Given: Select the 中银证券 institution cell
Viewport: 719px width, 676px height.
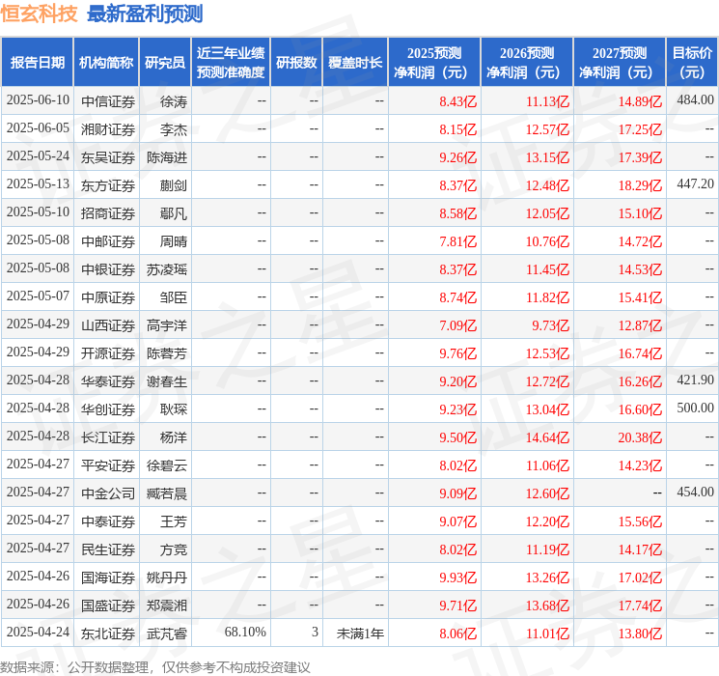Looking at the screenshot, I should coord(108,269).
